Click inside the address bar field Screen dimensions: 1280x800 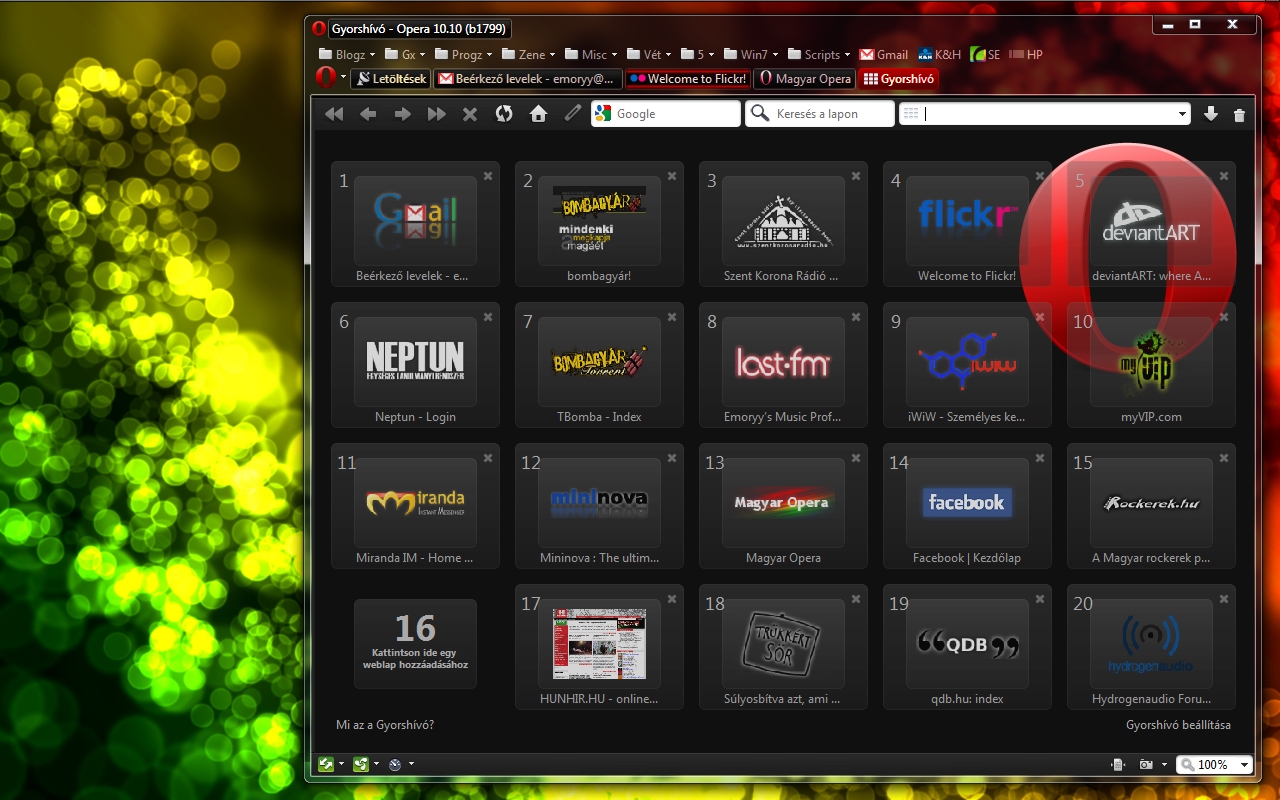[1045, 114]
